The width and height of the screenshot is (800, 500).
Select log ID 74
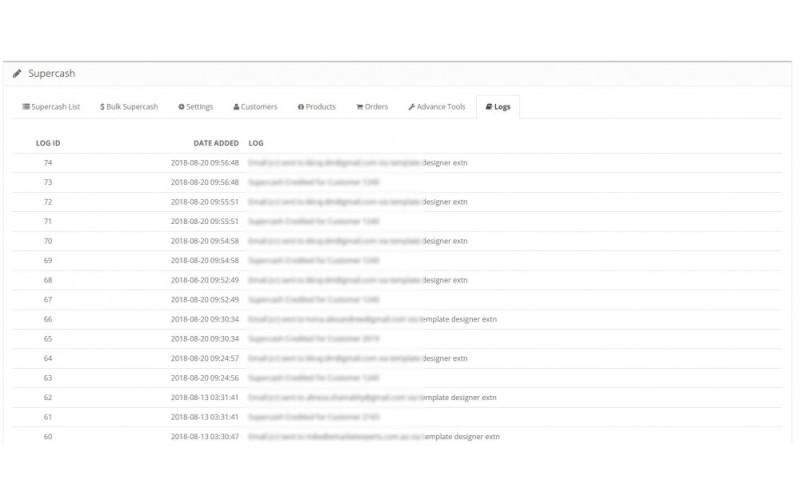pyautogui.click(x=48, y=163)
